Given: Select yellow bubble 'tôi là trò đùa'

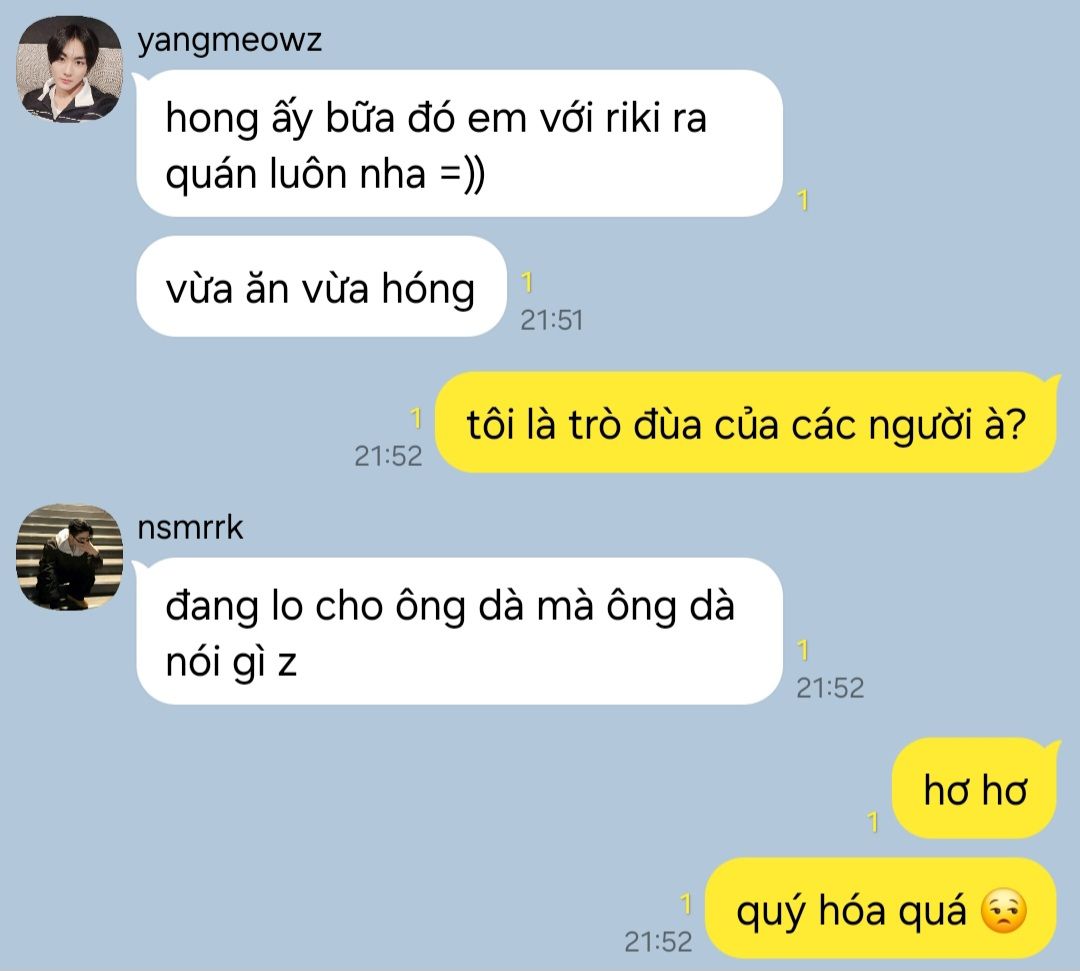Looking at the screenshot, I should click(x=745, y=422).
